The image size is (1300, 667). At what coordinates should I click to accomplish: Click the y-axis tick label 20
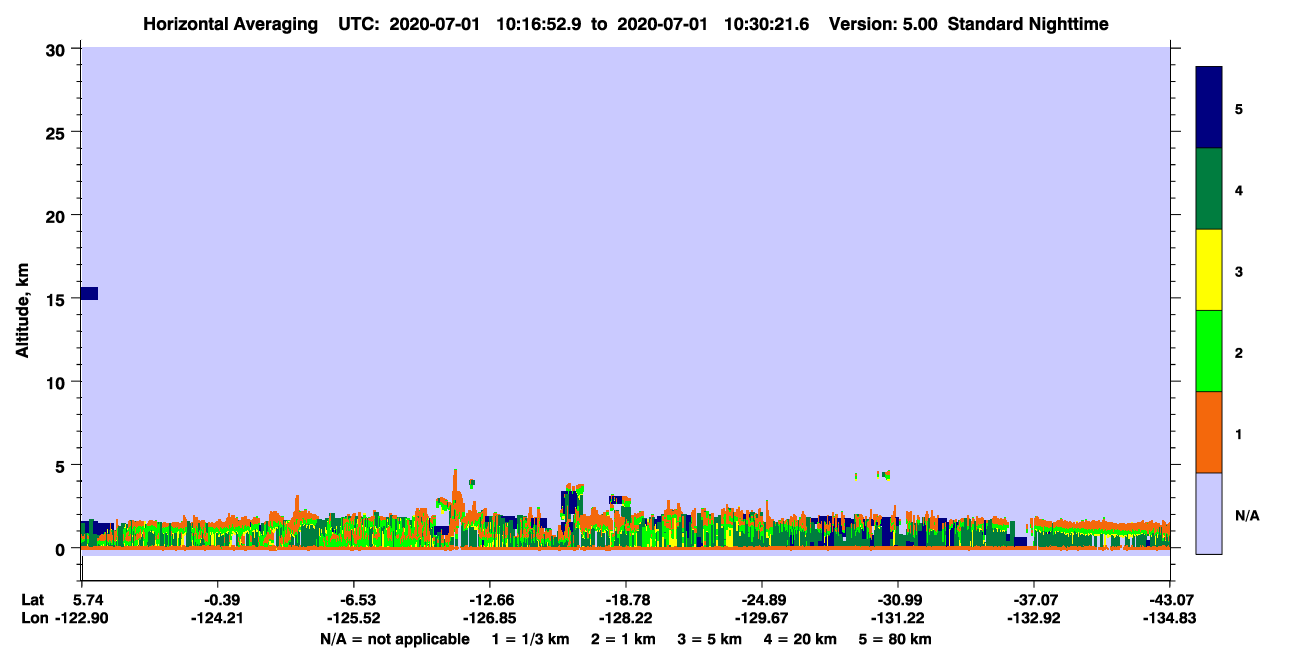click(x=58, y=216)
